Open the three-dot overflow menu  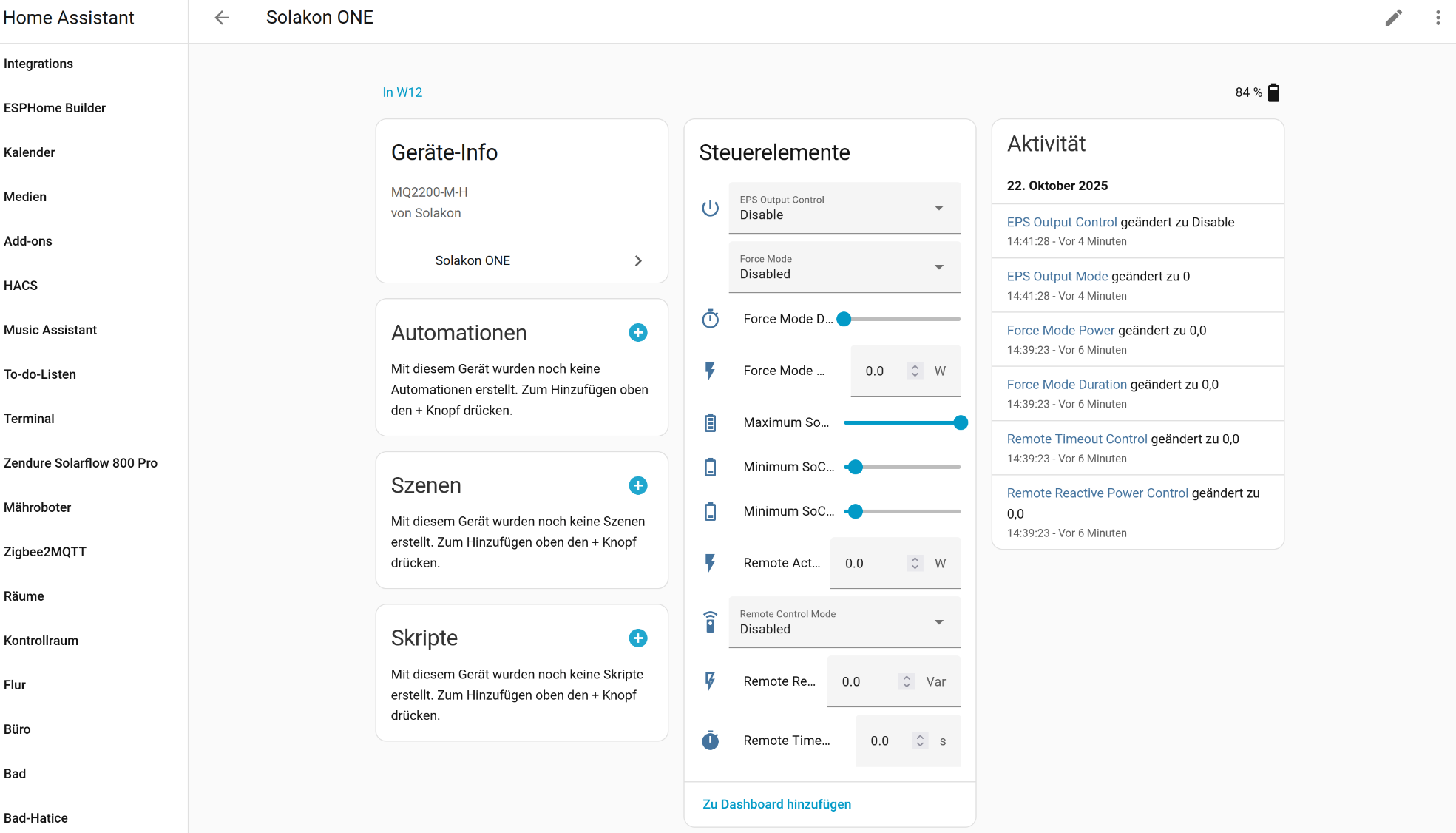click(x=1438, y=18)
